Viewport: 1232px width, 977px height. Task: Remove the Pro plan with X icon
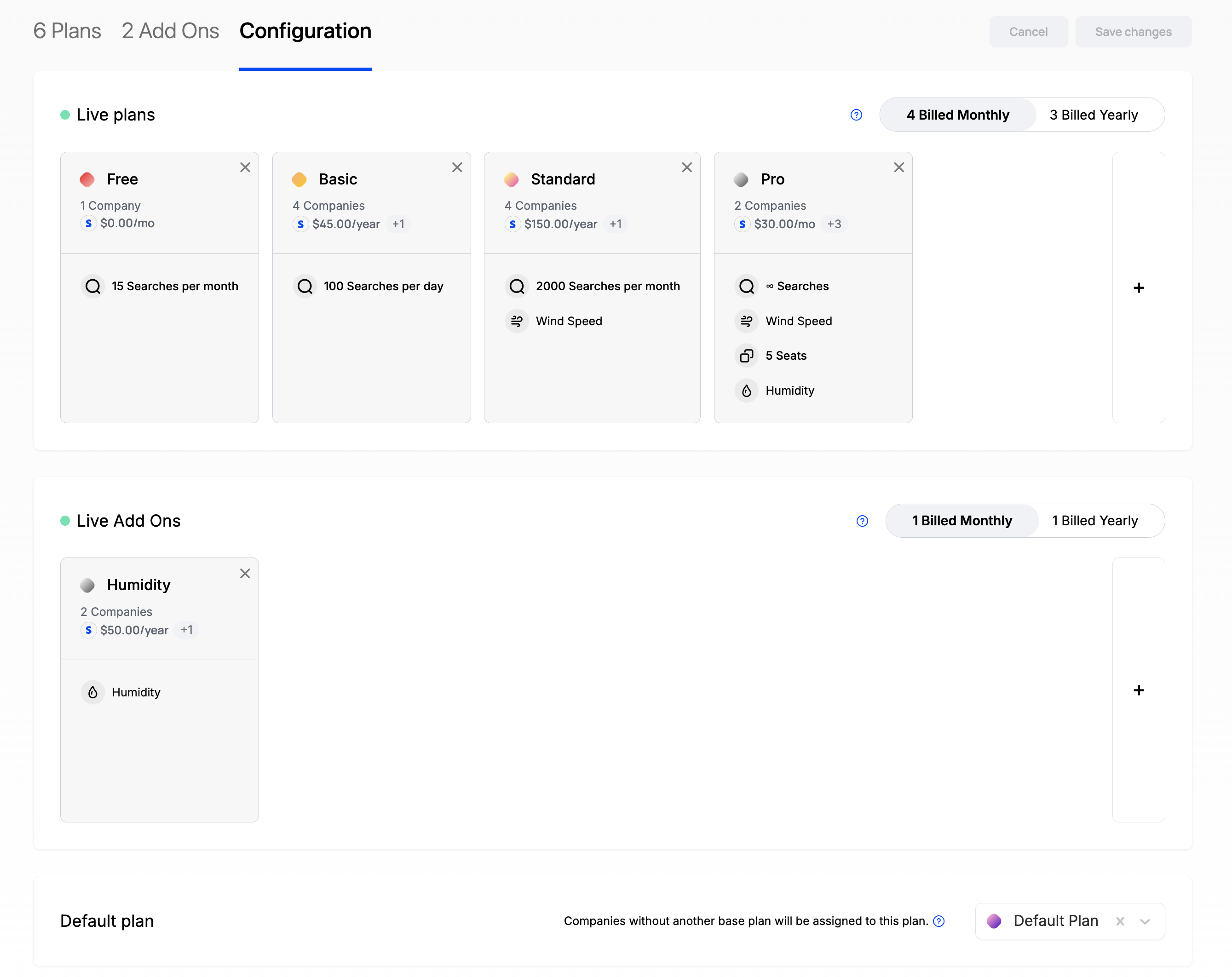(x=898, y=167)
